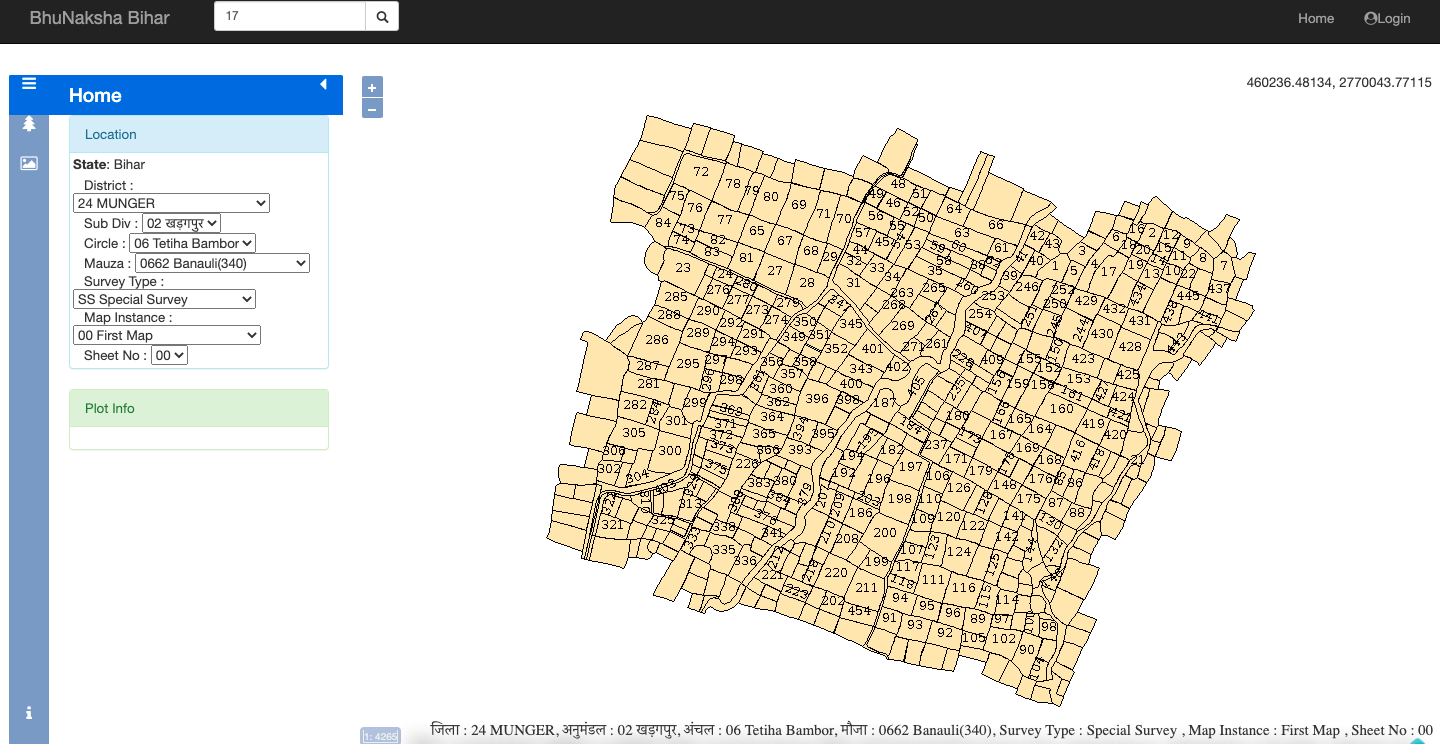Image resolution: width=1440 pixels, height=744 pixels.
Task: Select plot 419 on the map
Action: 1092,424
